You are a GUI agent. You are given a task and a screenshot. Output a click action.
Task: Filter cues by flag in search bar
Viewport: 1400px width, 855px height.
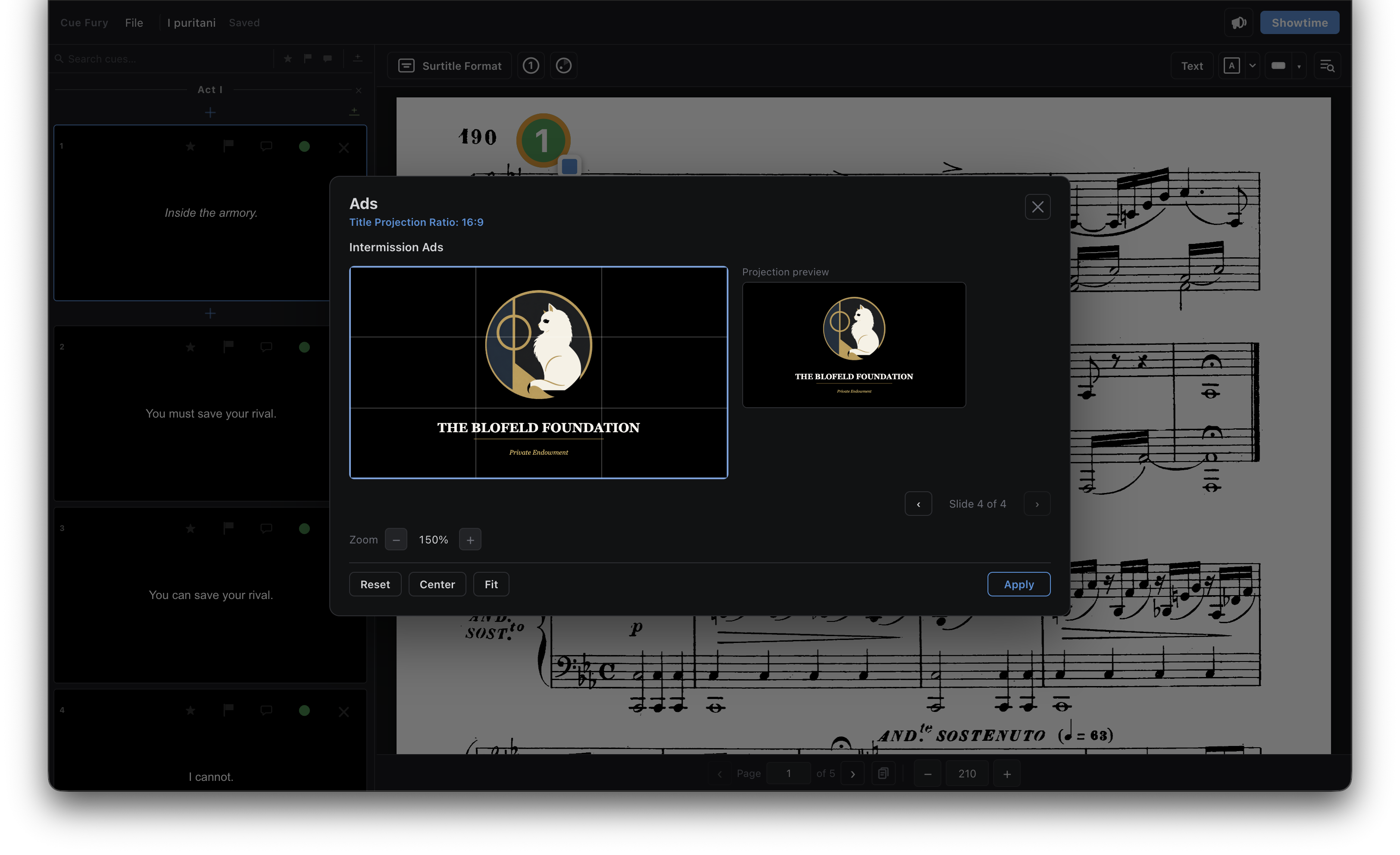point(308,59)
